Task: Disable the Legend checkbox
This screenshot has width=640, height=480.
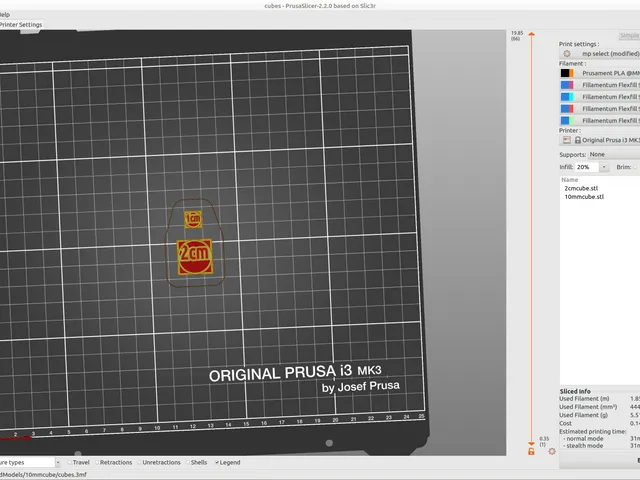Action: pos(217,462)
